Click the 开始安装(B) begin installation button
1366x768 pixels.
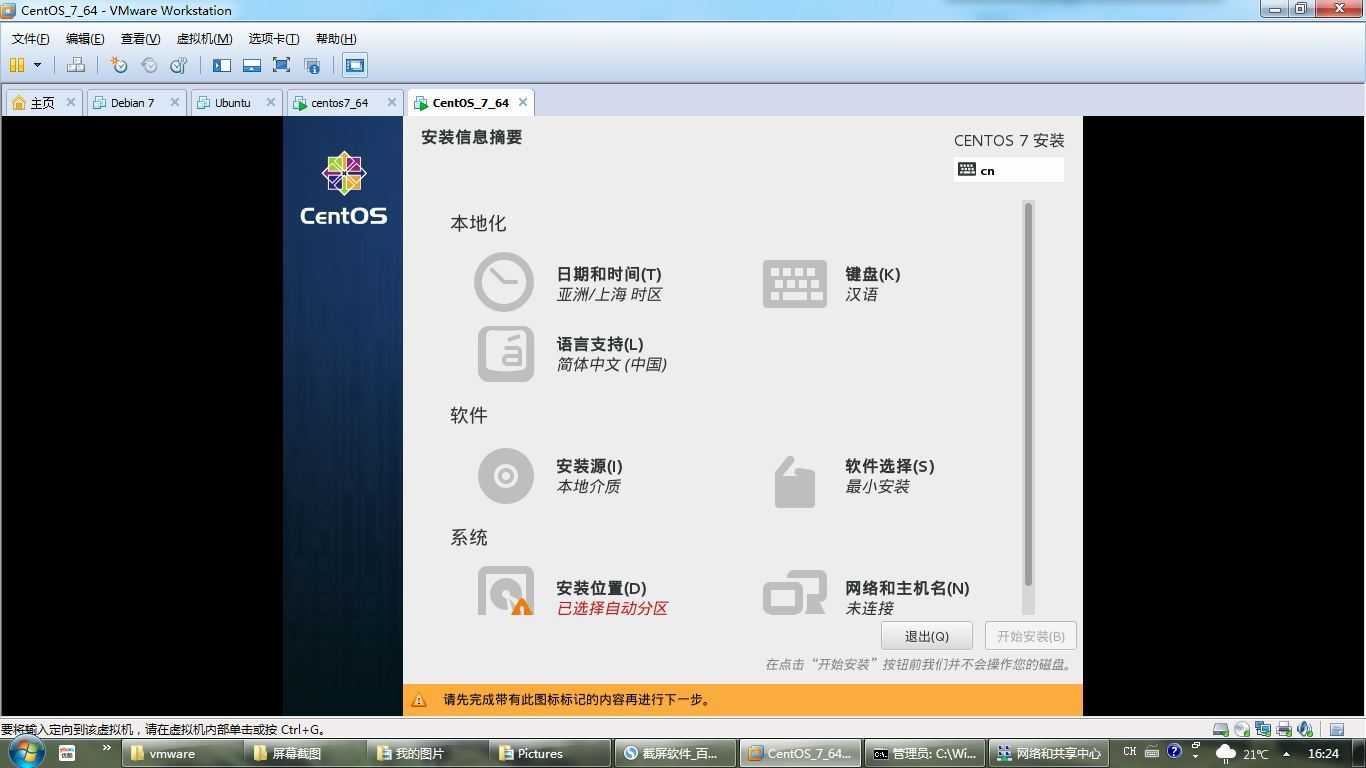1030,636
